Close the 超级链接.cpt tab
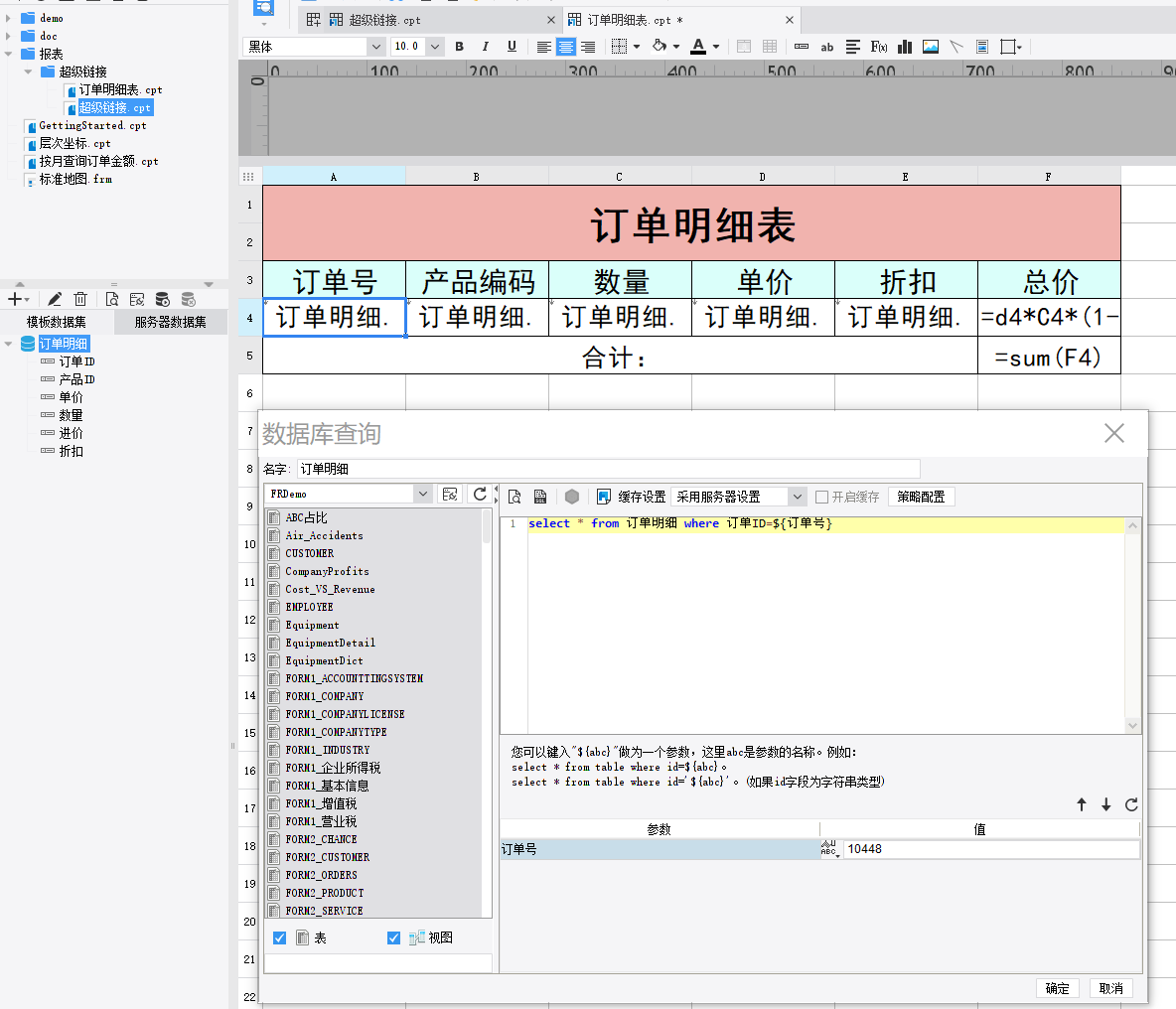This screenshot has width=1176, height=1009. pyautogui.click(x=551, y=20)
